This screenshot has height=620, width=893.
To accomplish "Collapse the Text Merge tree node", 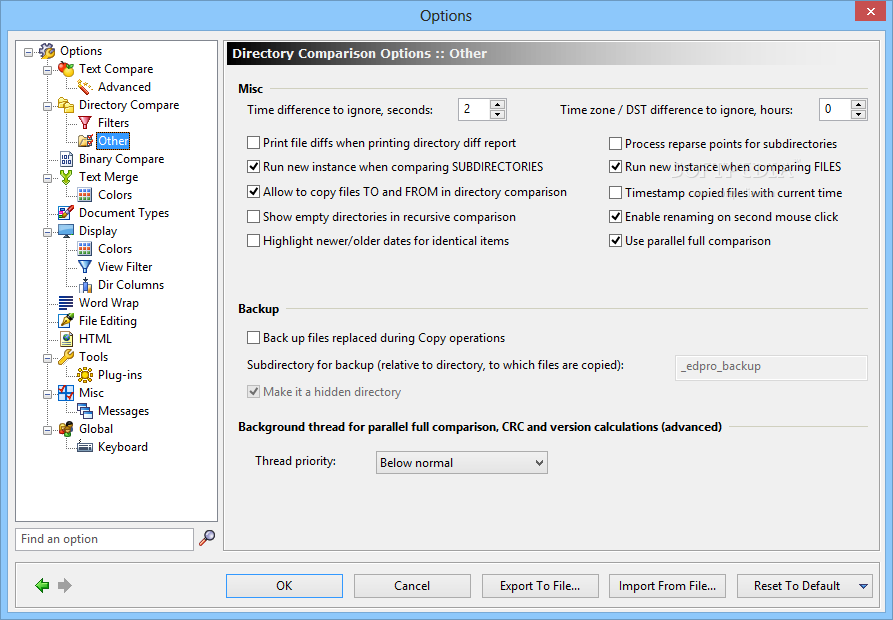I will [48, 178].
